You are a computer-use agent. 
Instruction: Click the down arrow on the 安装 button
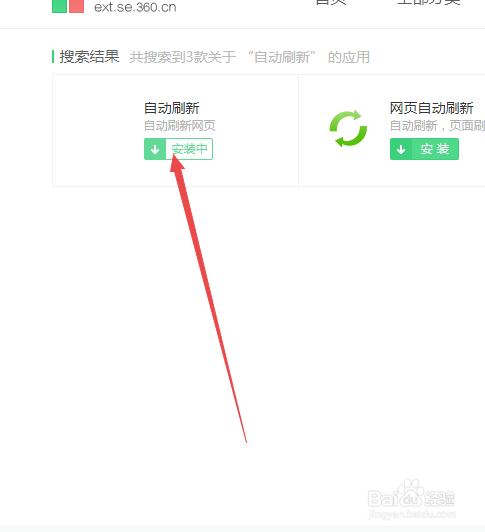(x=401, y=149)
